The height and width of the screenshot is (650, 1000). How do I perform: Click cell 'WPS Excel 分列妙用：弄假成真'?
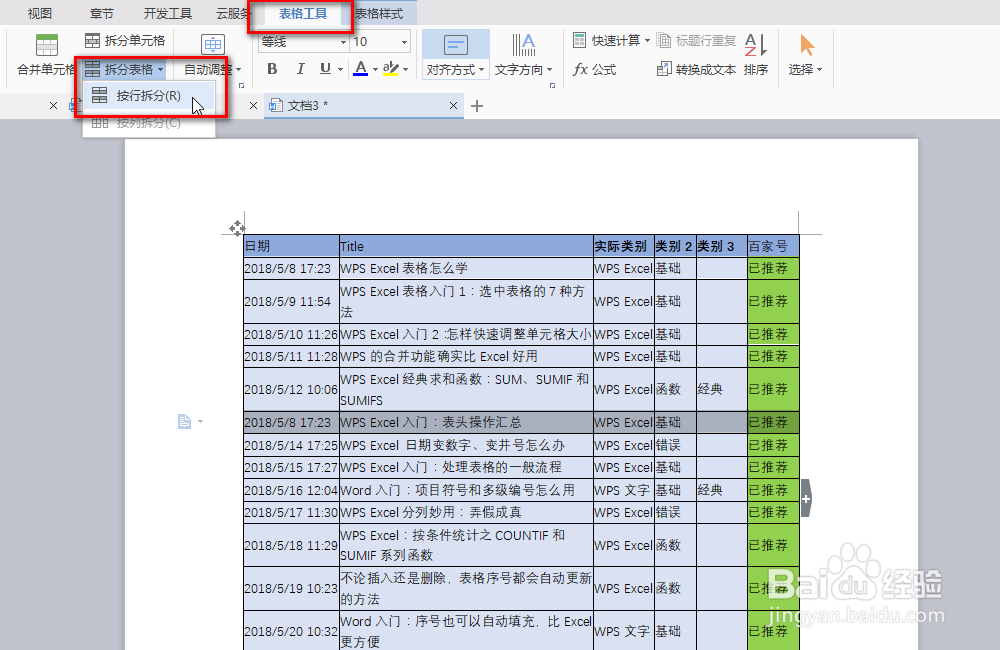(x=466, y=512)
